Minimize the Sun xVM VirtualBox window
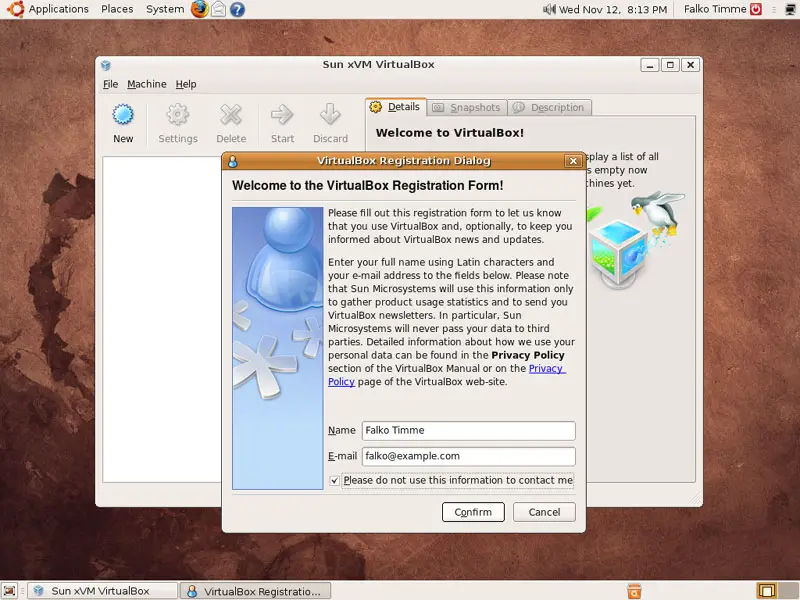This screenshot has height=600, width=800. (x=649, y=65)
